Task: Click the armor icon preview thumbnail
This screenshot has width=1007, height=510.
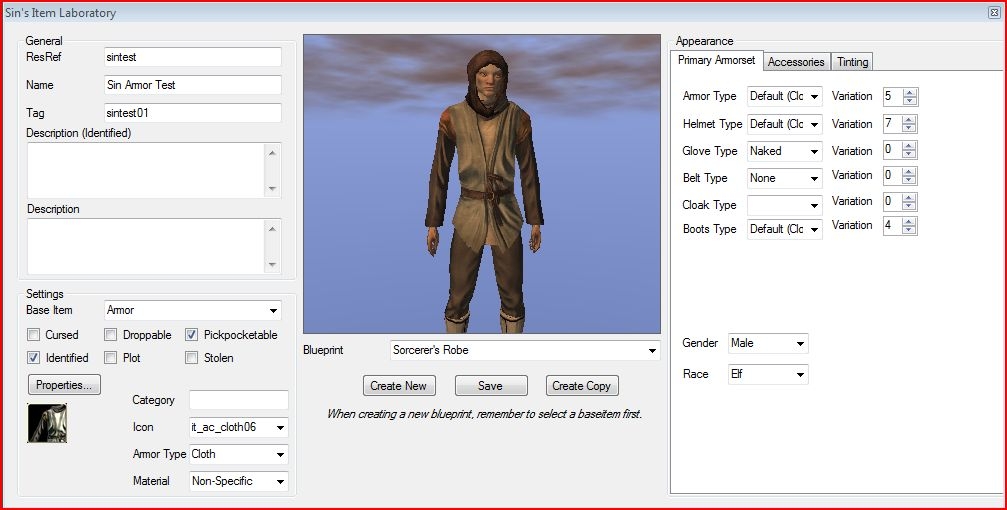Action: point(47,424)
